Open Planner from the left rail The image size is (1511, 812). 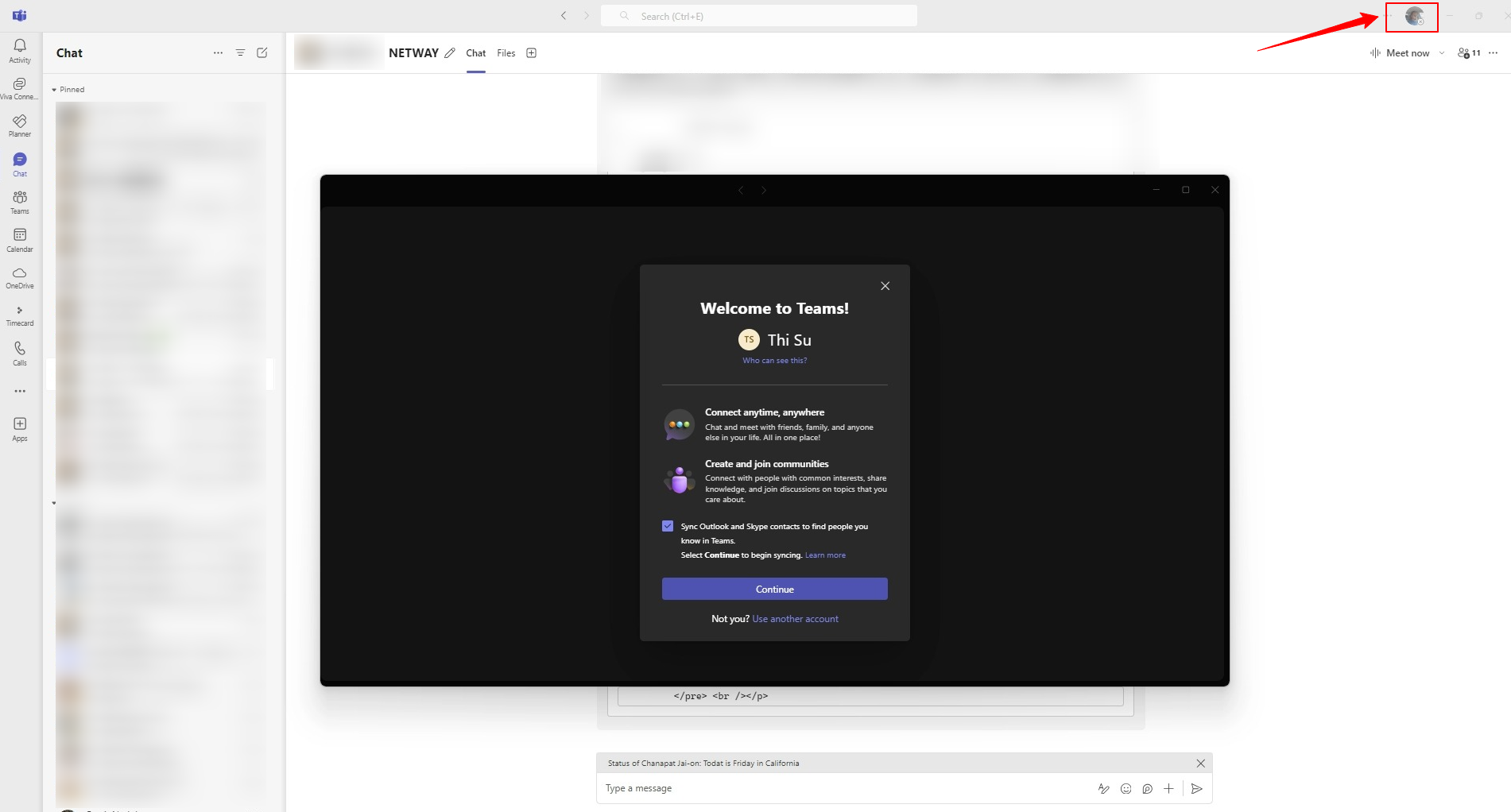20,125
